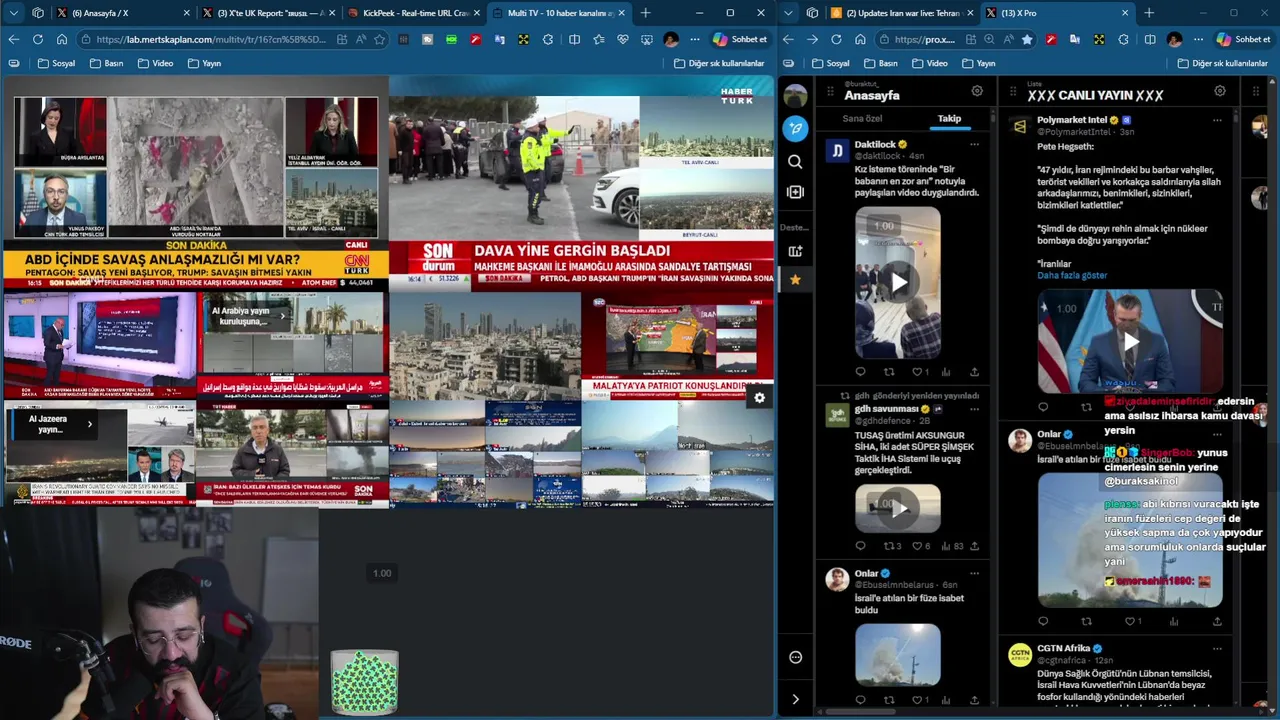This screenshot has width=1280, height=720.
Task: Select the Habertürk stream tile
Action: pyautogui.click(x=581, y=183)
